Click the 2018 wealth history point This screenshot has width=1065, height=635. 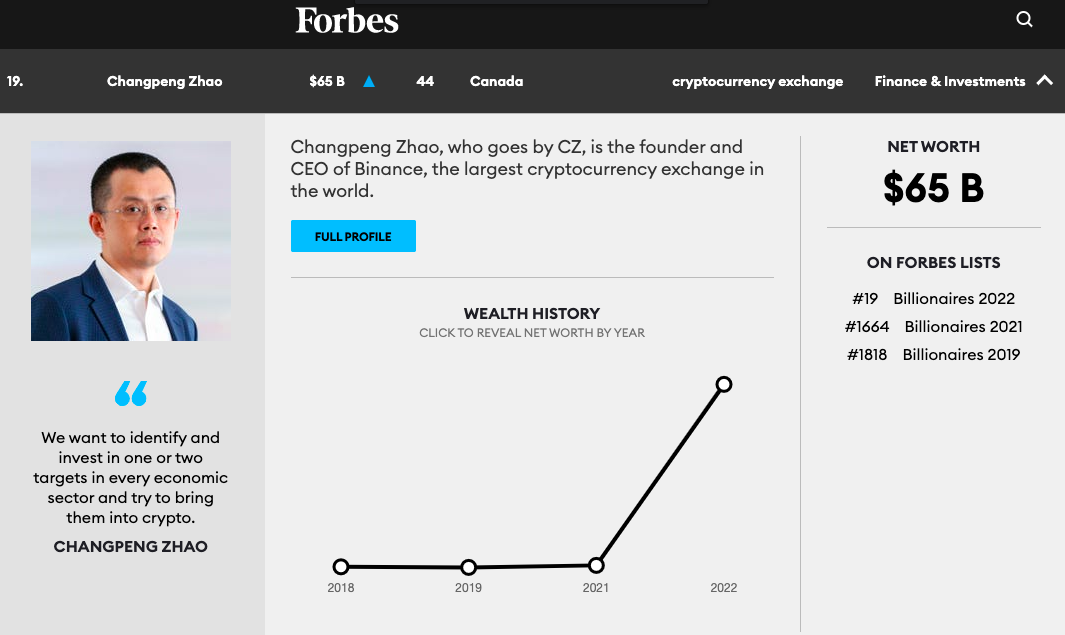pos(341,567)
